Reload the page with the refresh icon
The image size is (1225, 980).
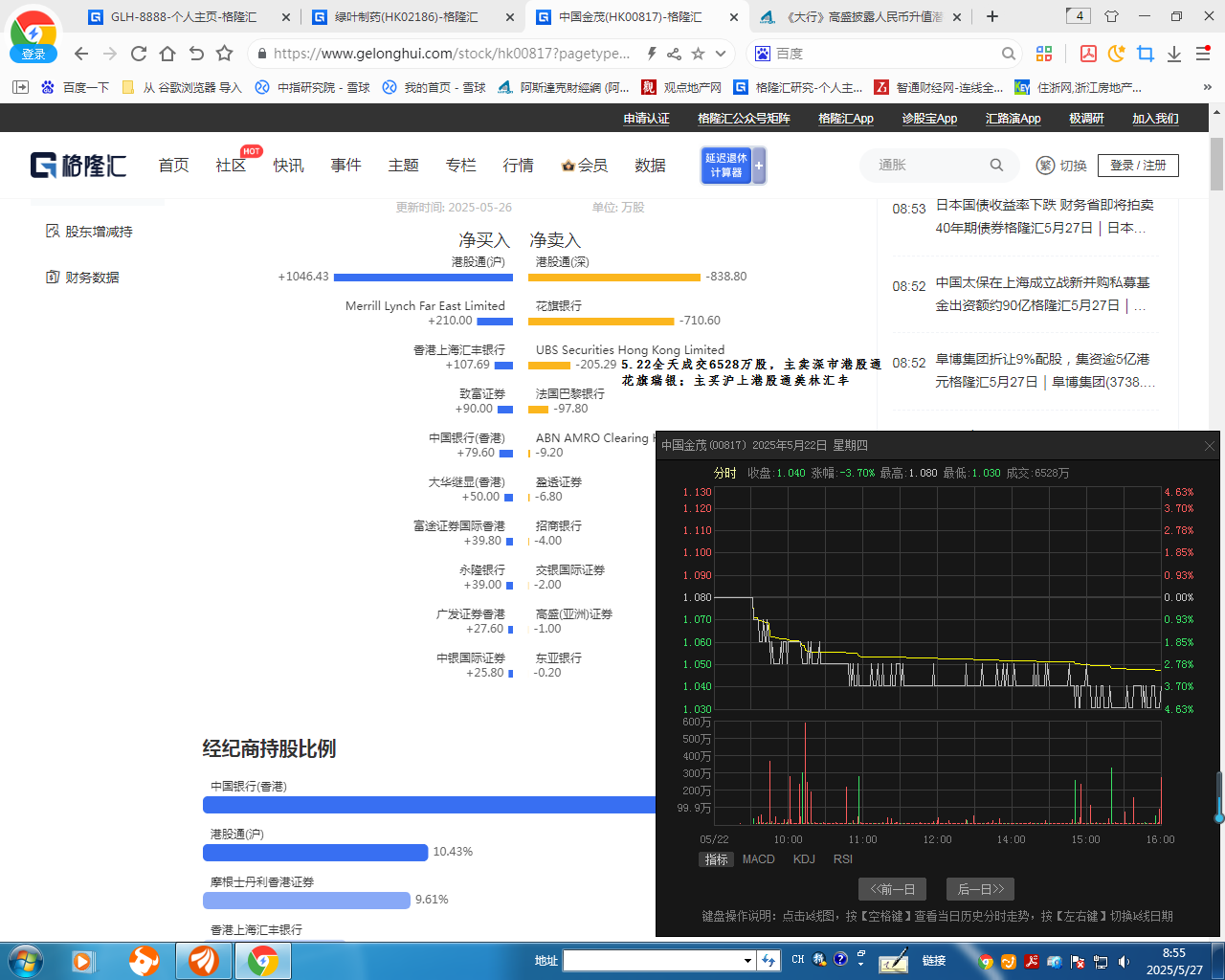tap(139, 54)
